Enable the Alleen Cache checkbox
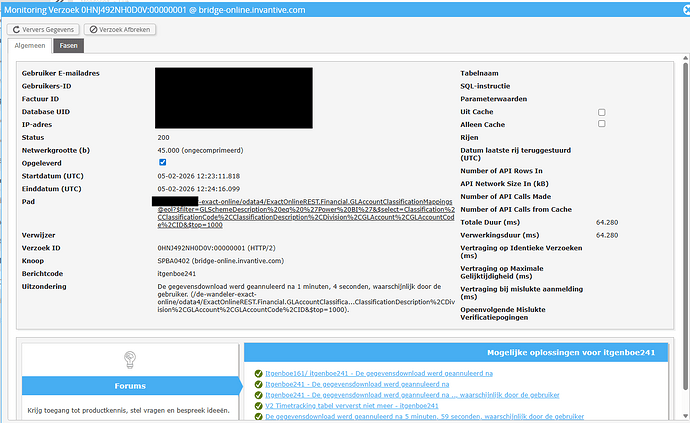The width and height of the screenshot is (690, 423). [x=601, y=124]
